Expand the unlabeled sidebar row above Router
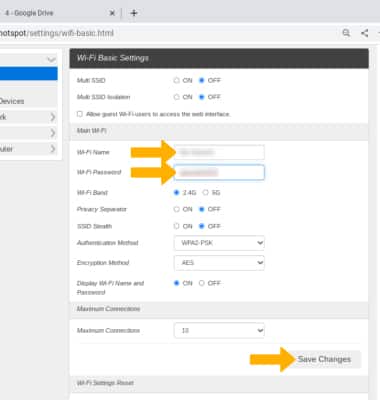This screenshot has width=380, height=400. [x=29, y=133]
